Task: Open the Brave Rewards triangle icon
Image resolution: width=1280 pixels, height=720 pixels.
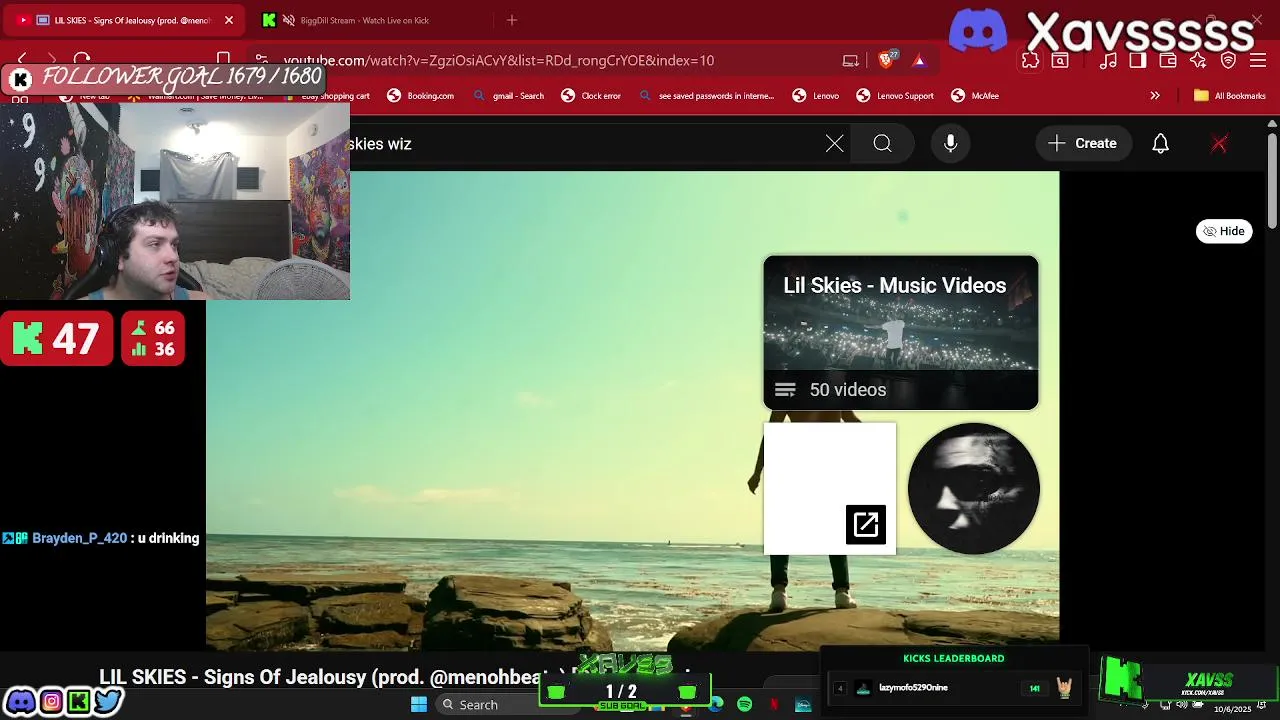Action: (919, 61)
